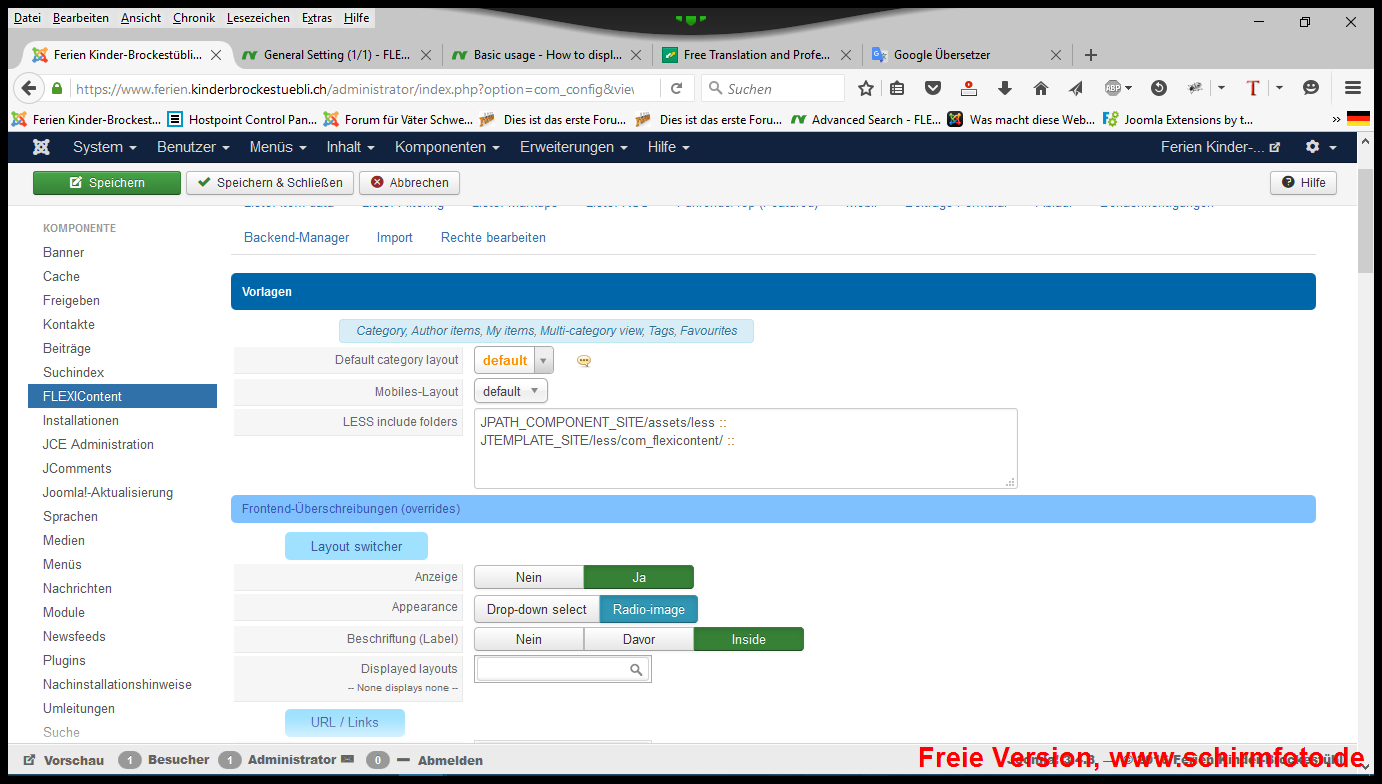Click Speichern & Schließen button
The width and height of the screenshot is (1382, 784).
click(x=270, y=183)
